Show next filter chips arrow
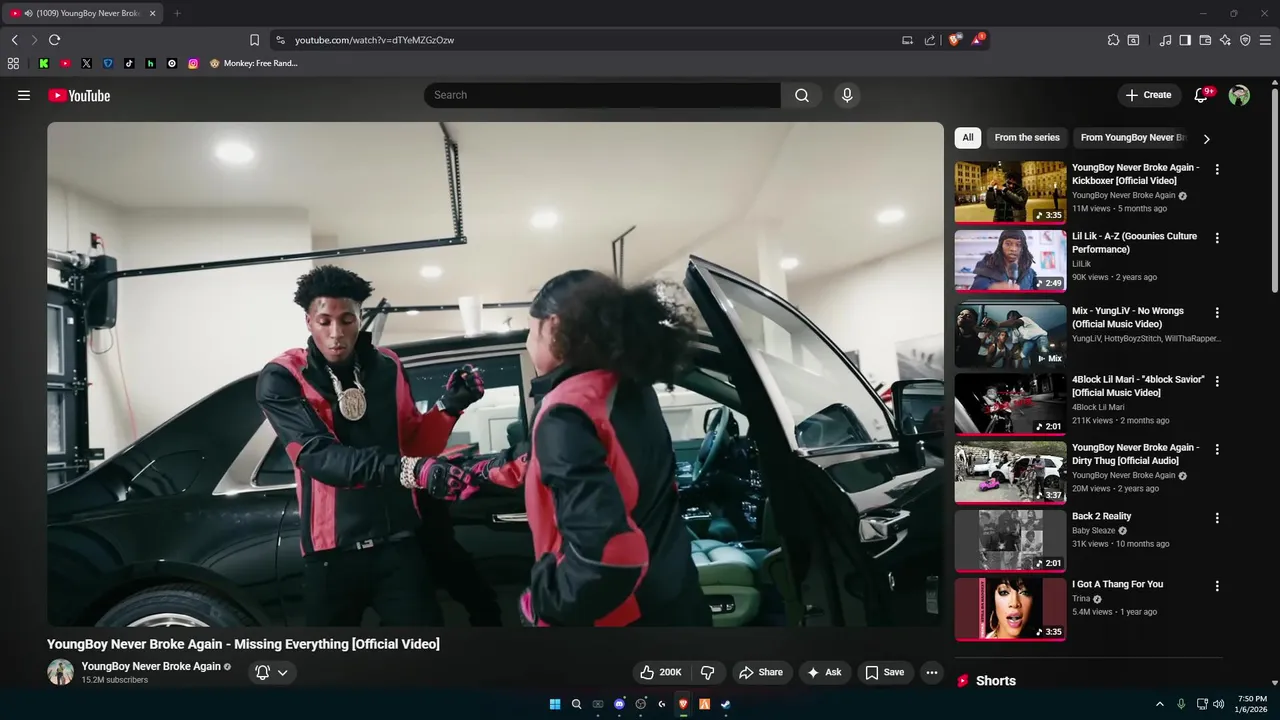The image size is (1280, 720). pyautogui.click(x=1206, y=139)
